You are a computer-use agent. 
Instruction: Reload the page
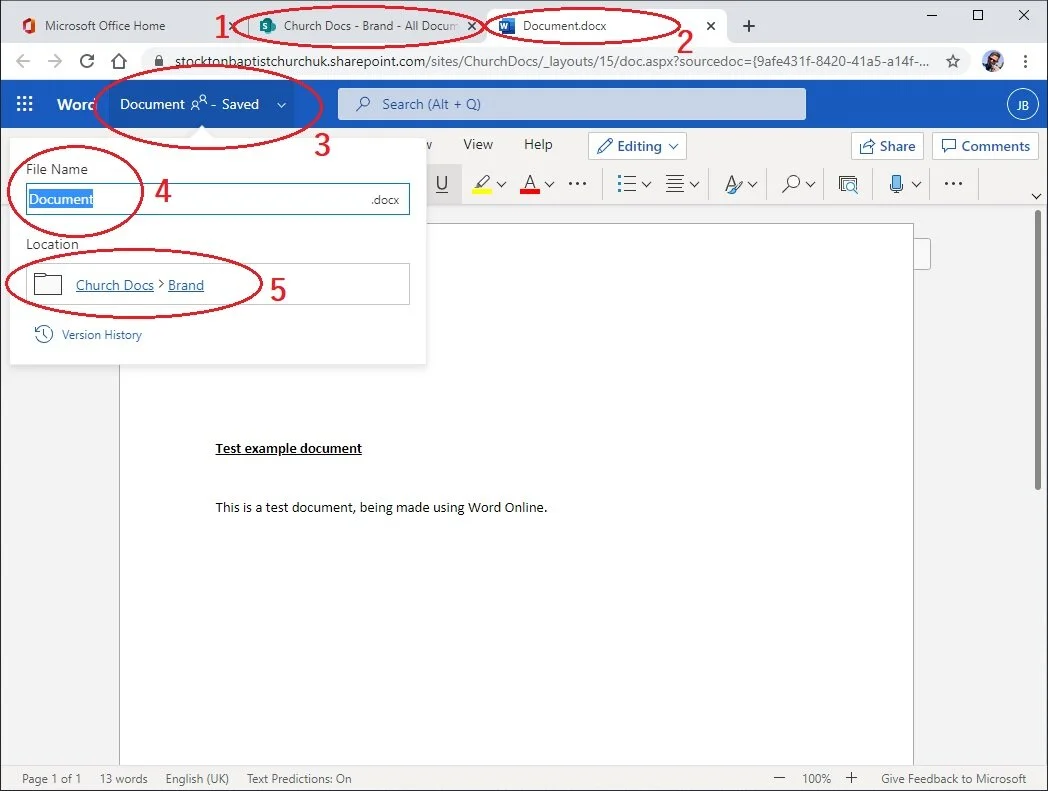tap(87, 62)
